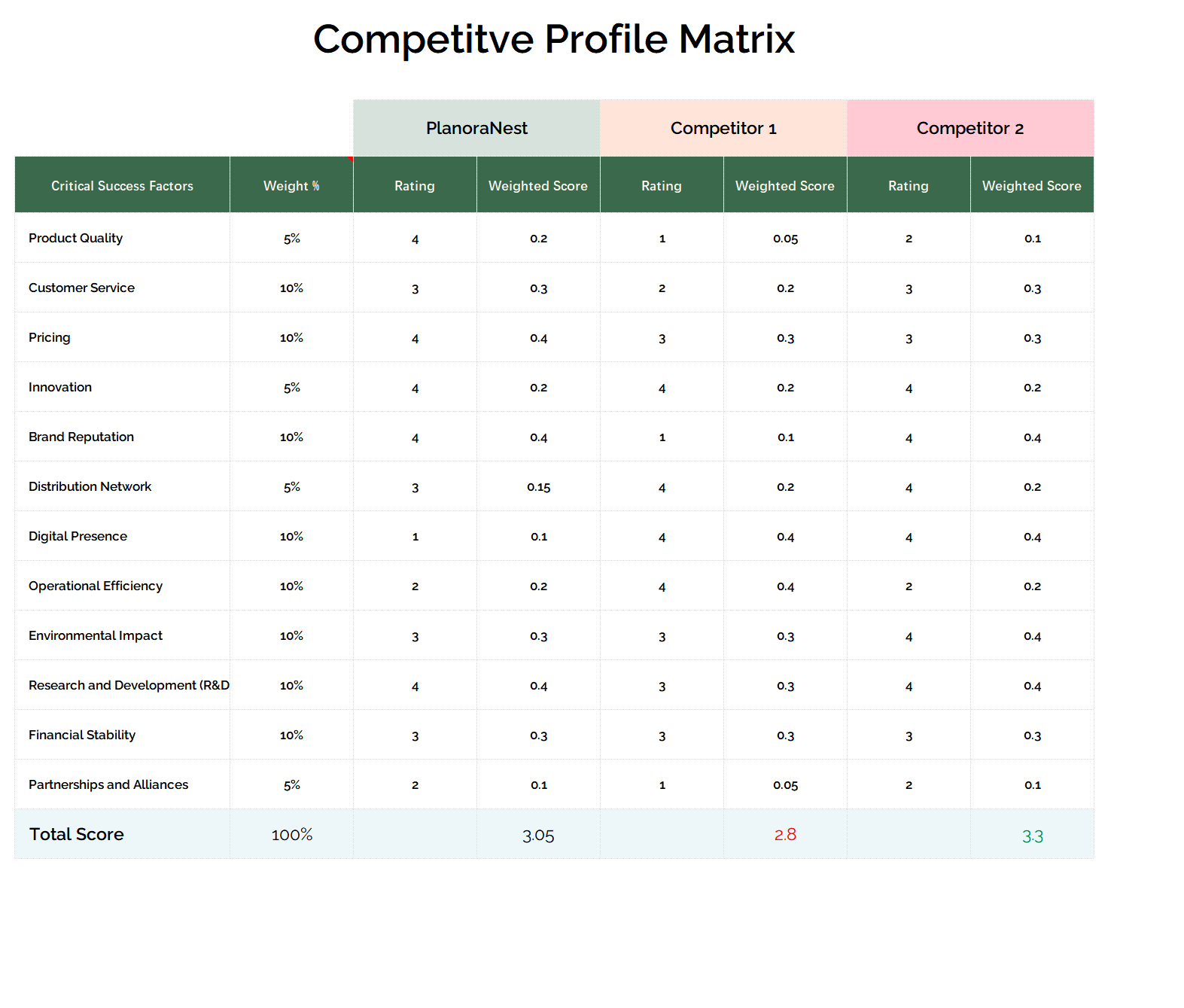This screenshot has width=1184, height=1008.
Task: Click PlanoraNest total score 3.05
Action: tap(538, 836)
